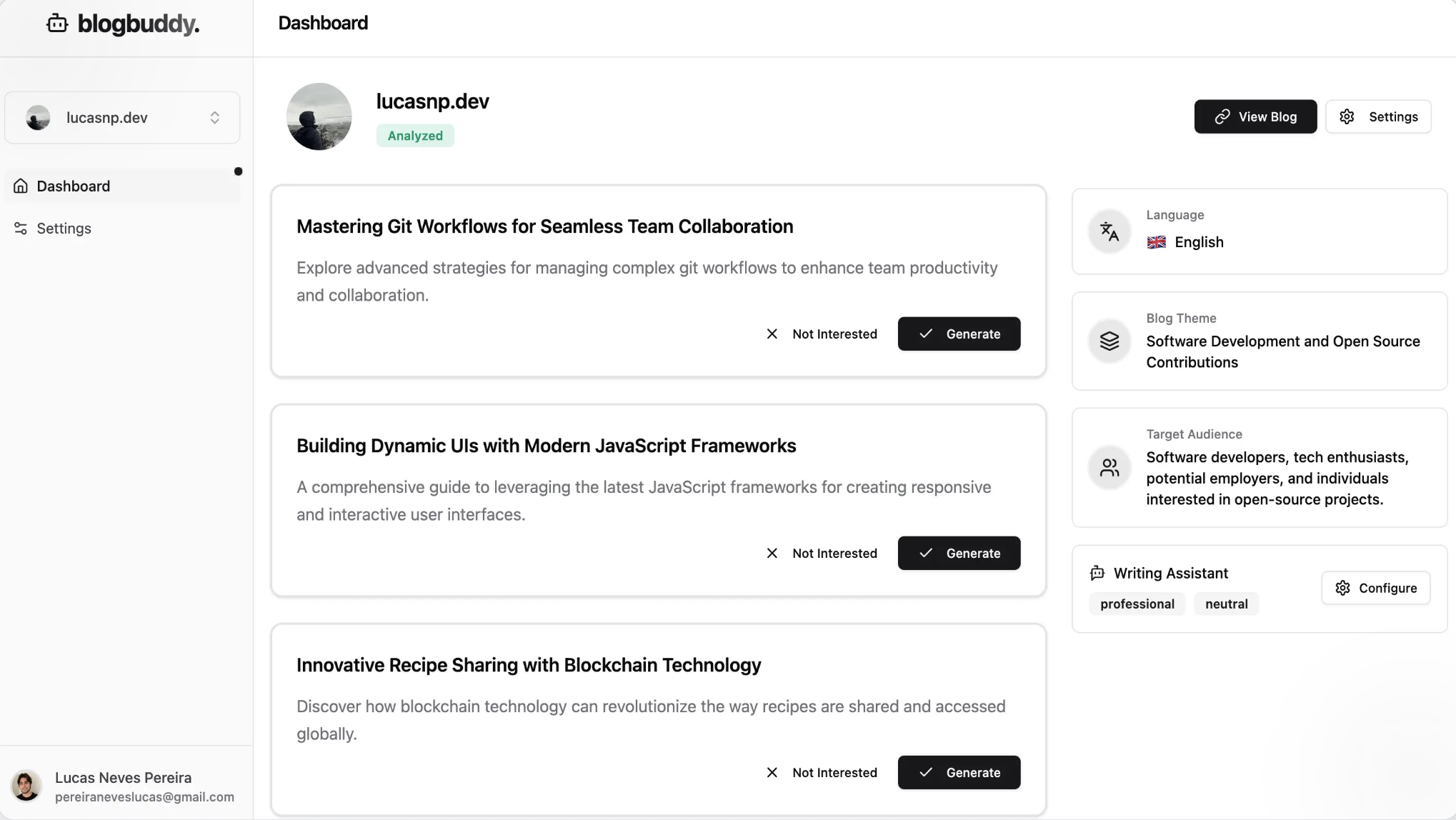1456x820 pixels.
Task: Go to Settings in the sidebar
Action: [x=64, y=229]
